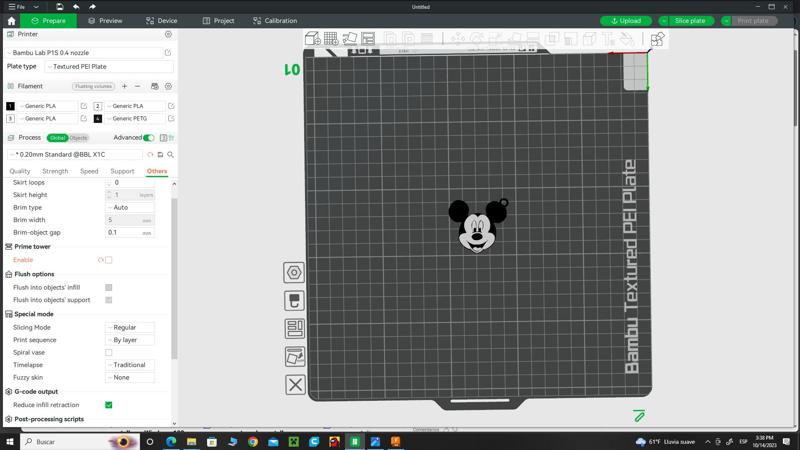Expand the Print sequence dropdown
This screenshot has width=800, height=450.
(x=130, y=340)
